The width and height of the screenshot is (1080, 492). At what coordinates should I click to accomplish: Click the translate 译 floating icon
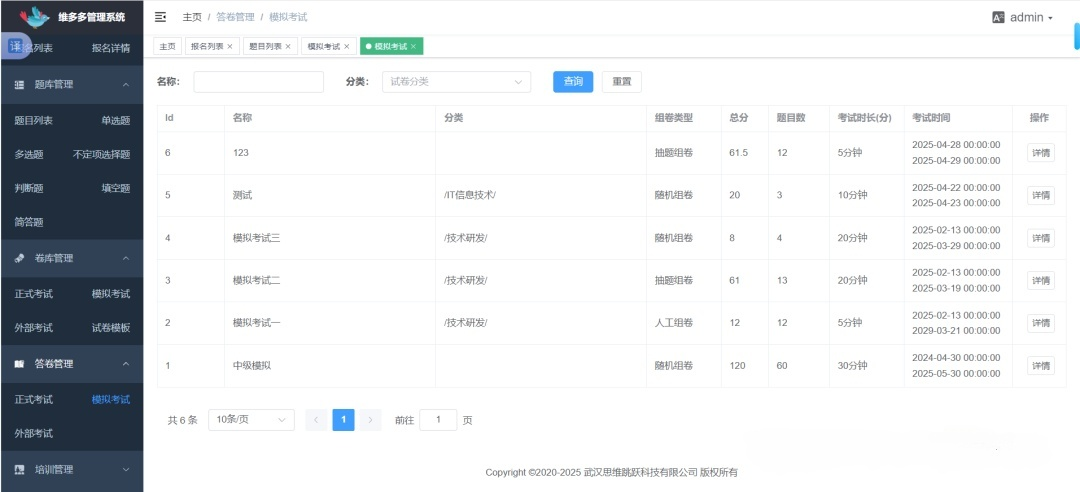pos(15,46)
